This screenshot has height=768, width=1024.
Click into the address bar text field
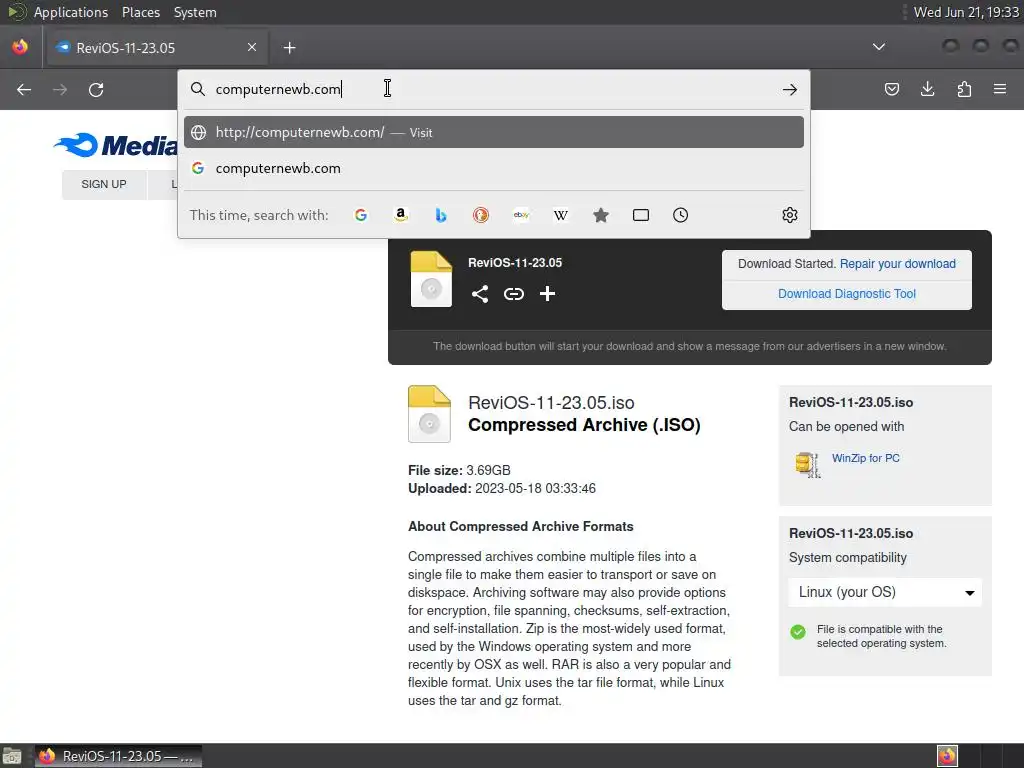494,89
